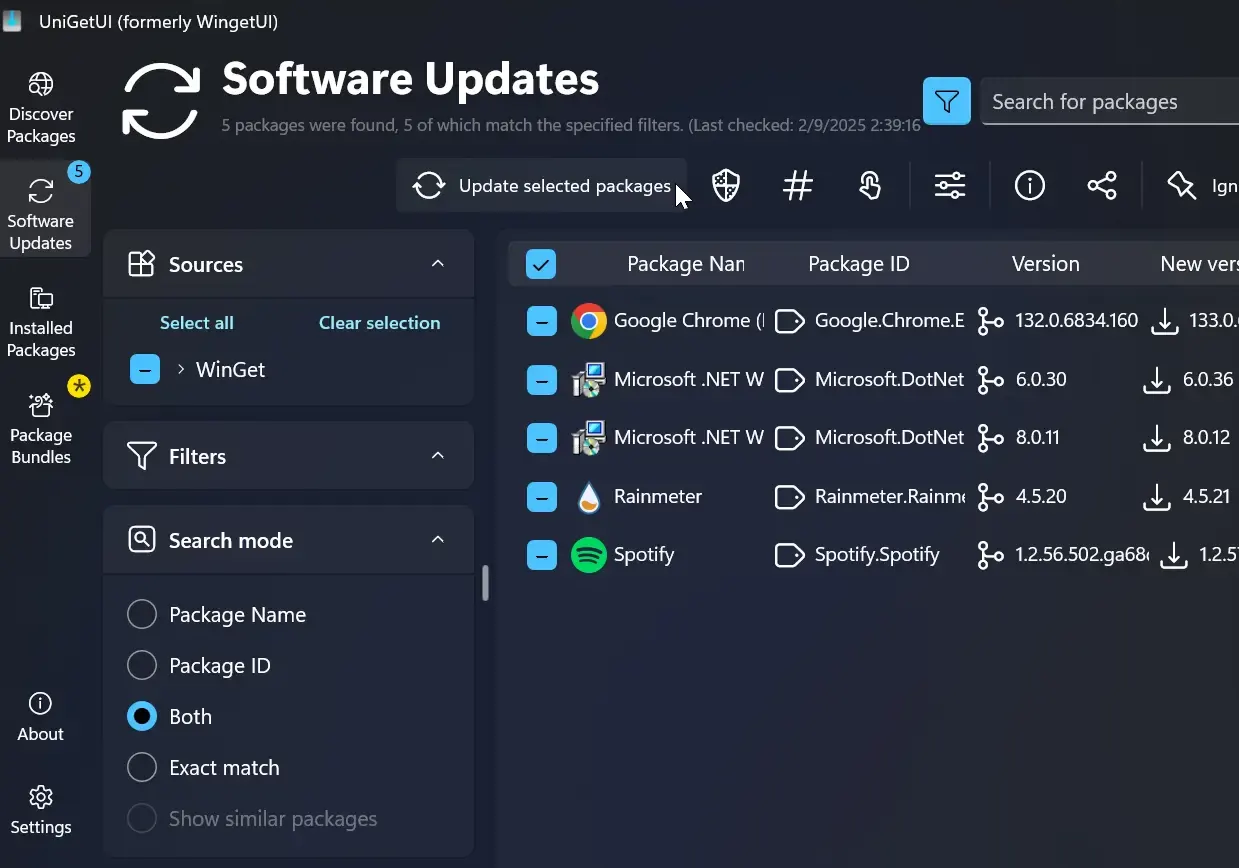Select the Exact match radio button

142,767
